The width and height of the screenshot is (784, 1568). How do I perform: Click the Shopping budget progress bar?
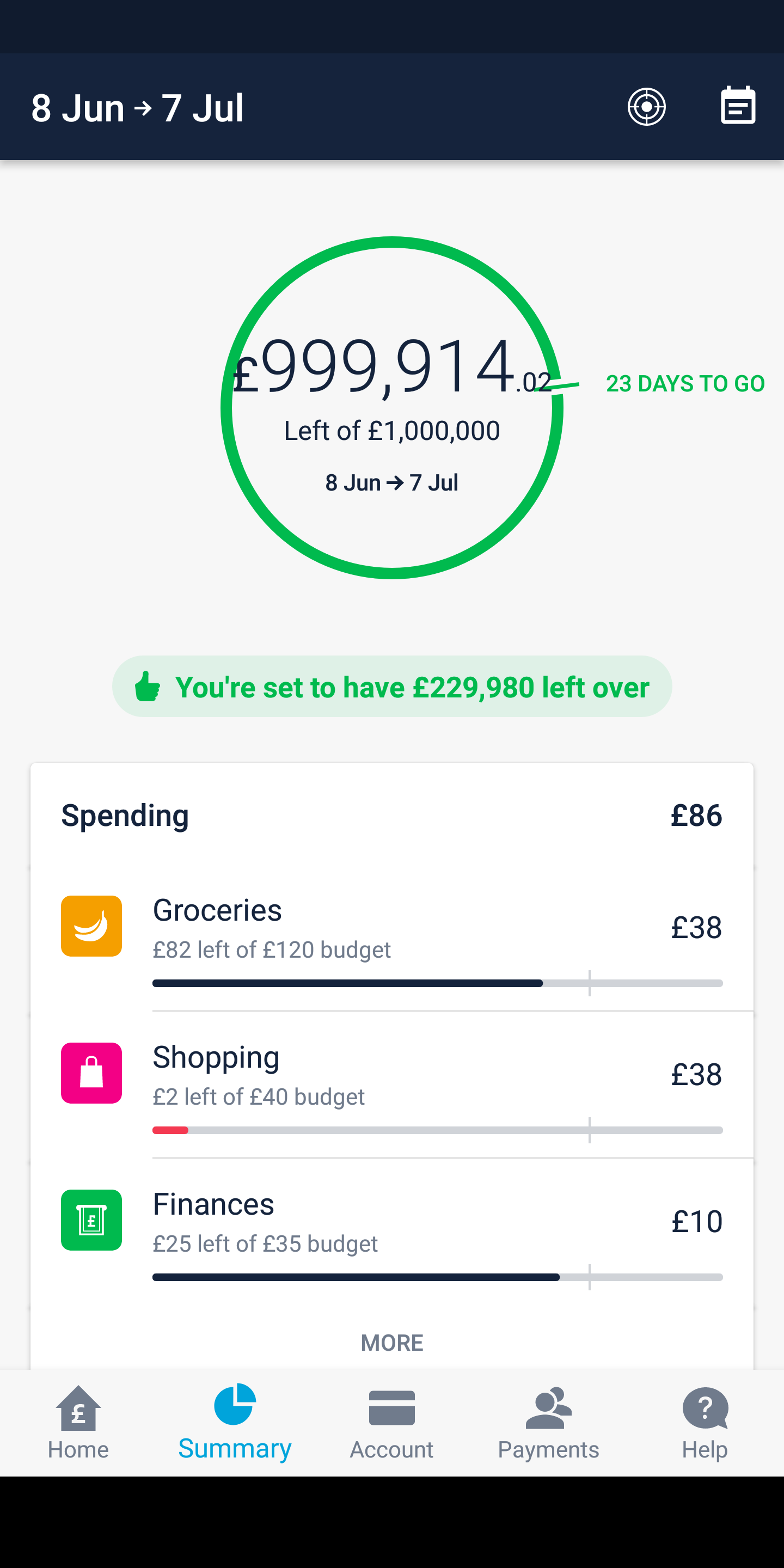click(437, 1130)
